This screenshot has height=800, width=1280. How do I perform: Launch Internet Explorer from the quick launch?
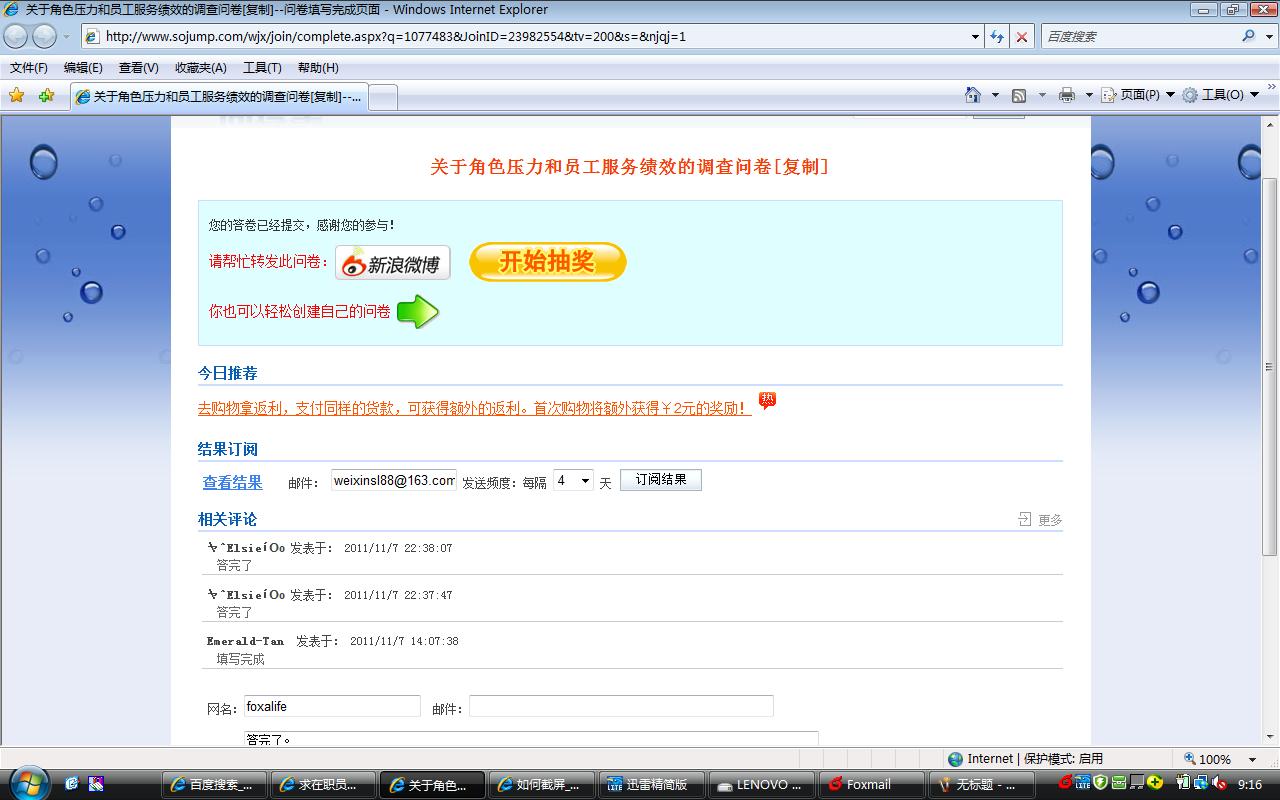(x=71, y=784)
